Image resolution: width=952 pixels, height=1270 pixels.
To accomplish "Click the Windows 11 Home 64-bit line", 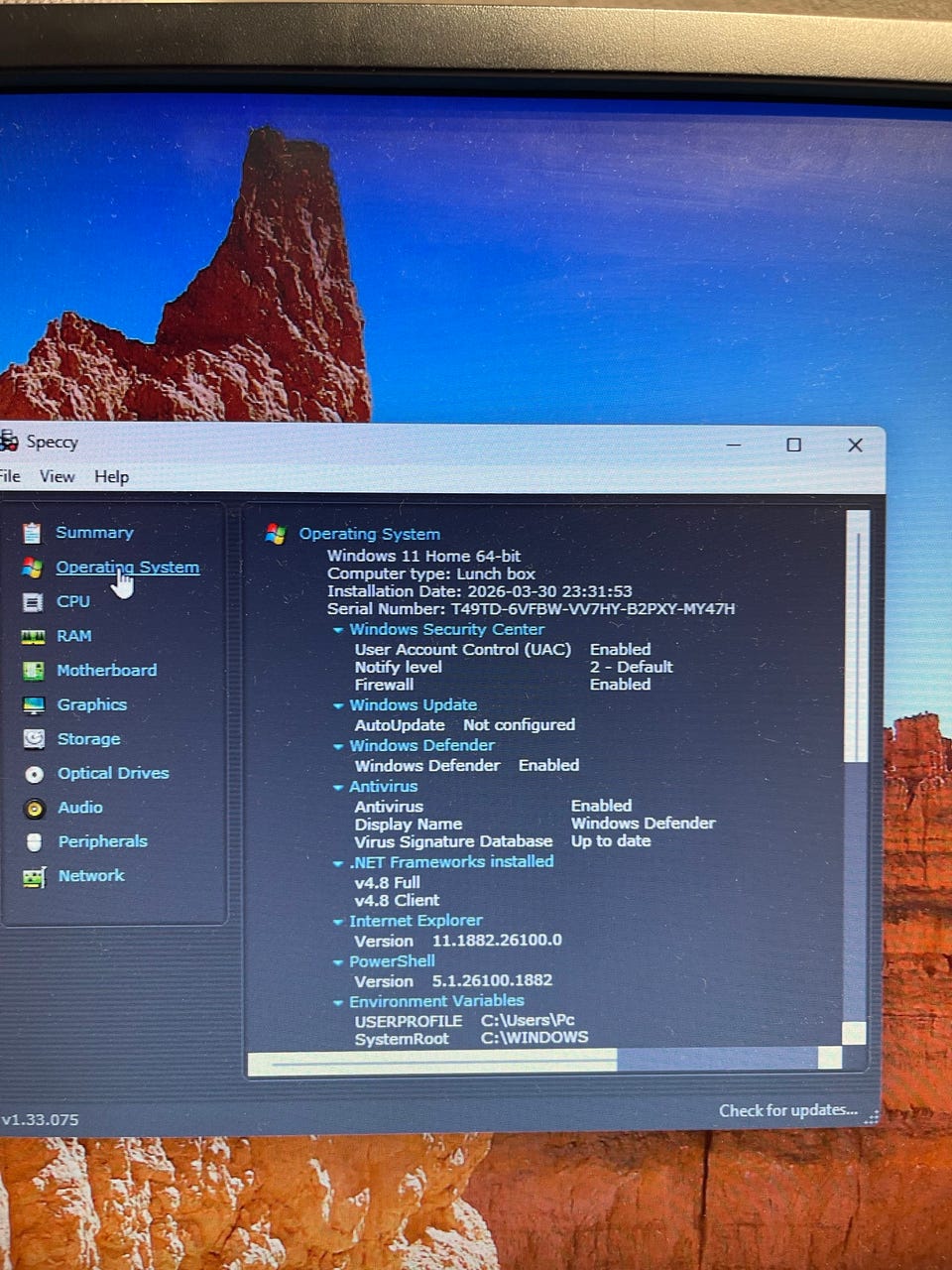I will click(423, 556).
